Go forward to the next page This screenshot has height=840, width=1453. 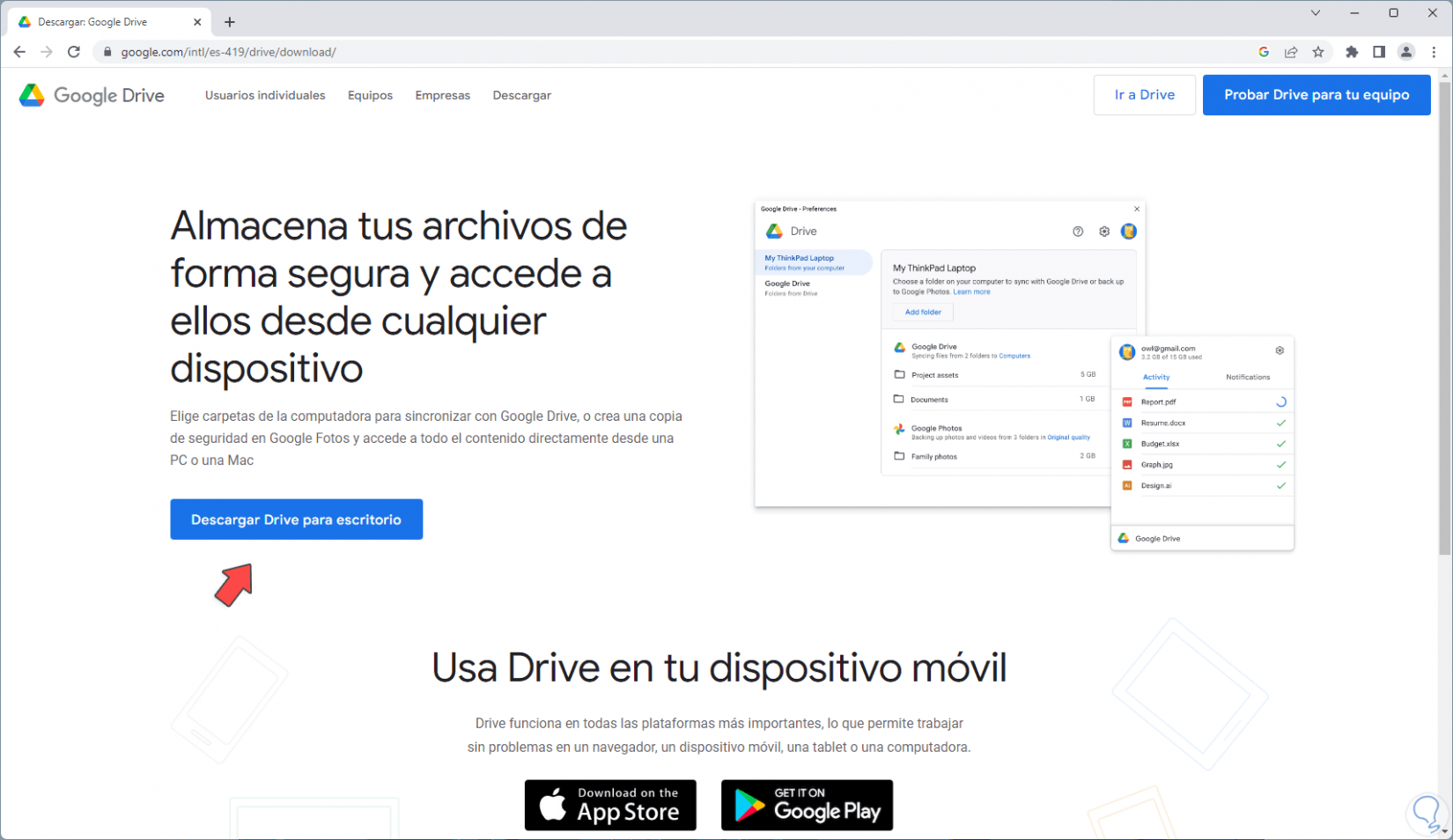point(47,52)
